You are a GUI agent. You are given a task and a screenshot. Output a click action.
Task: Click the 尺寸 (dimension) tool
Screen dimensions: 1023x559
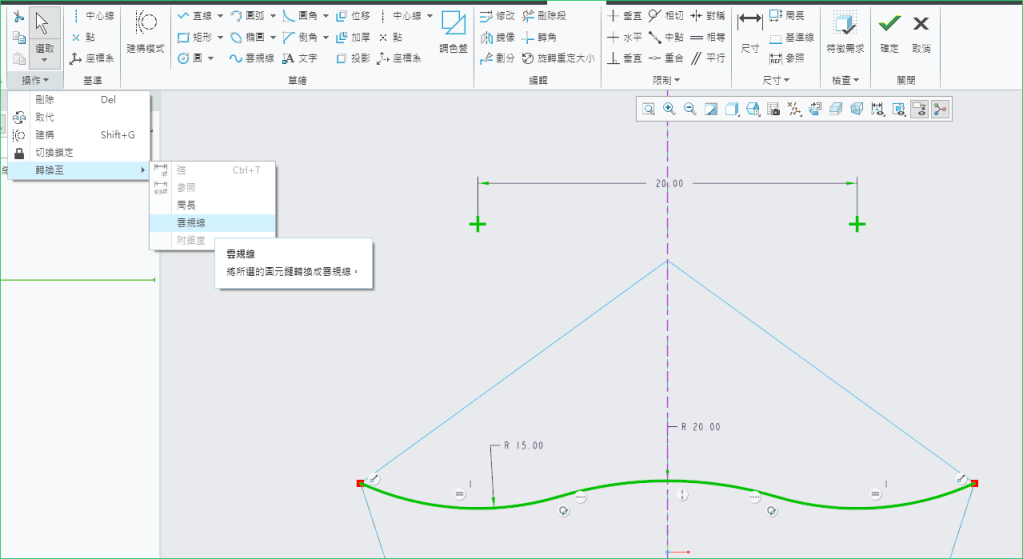point(749,30)
